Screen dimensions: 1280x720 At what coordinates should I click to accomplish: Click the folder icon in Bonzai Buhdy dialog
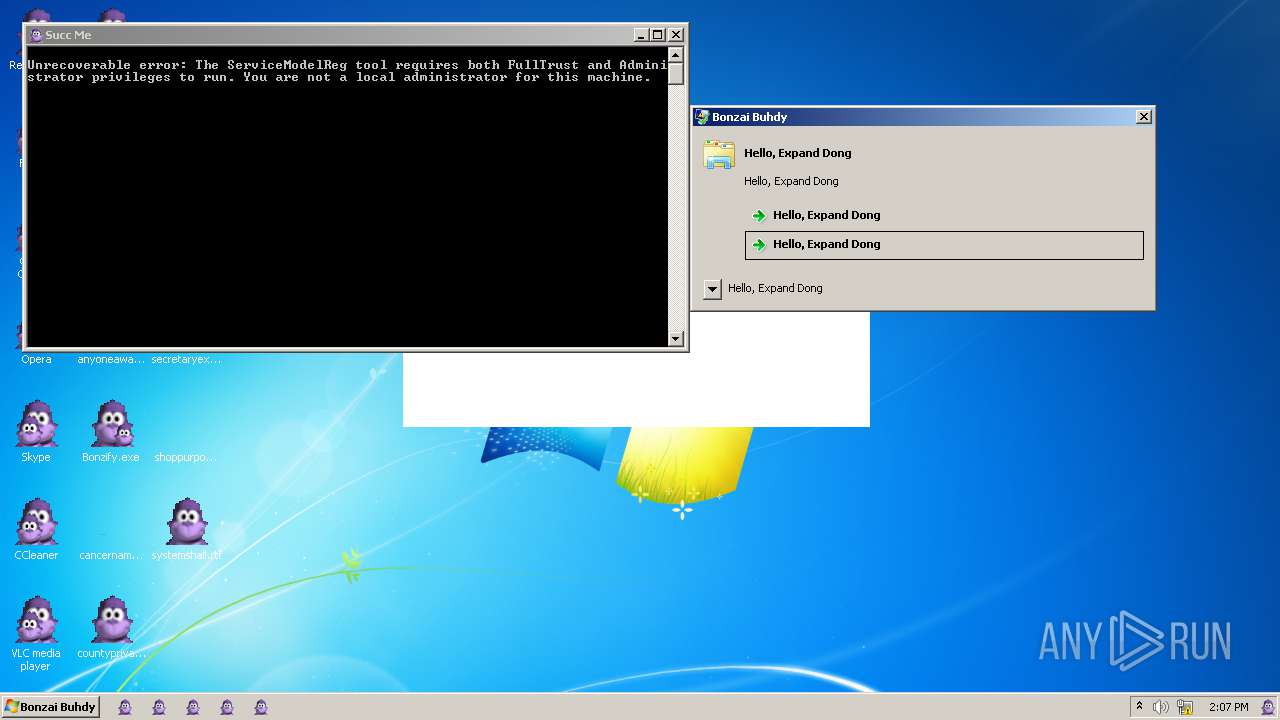click(x=719, y=154)
